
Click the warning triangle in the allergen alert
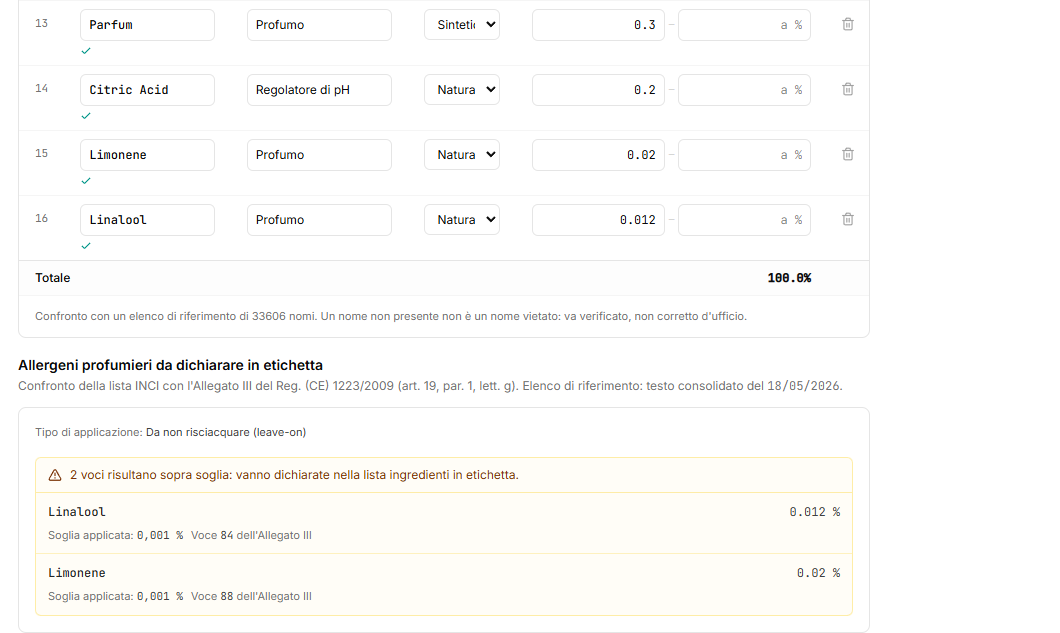click(x=55, y=475)
